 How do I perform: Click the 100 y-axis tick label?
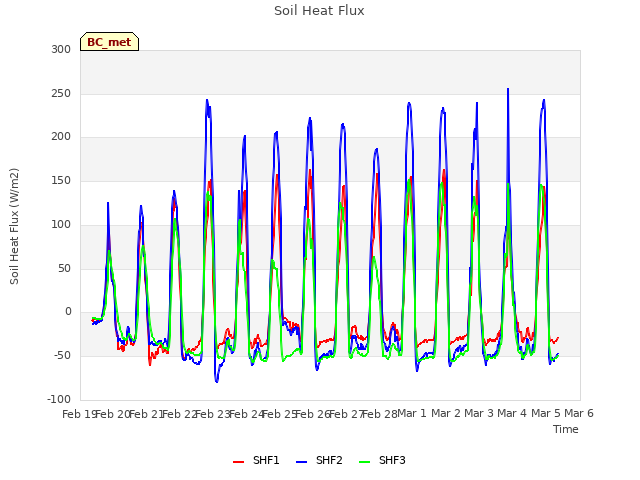(x=61, y=224)
